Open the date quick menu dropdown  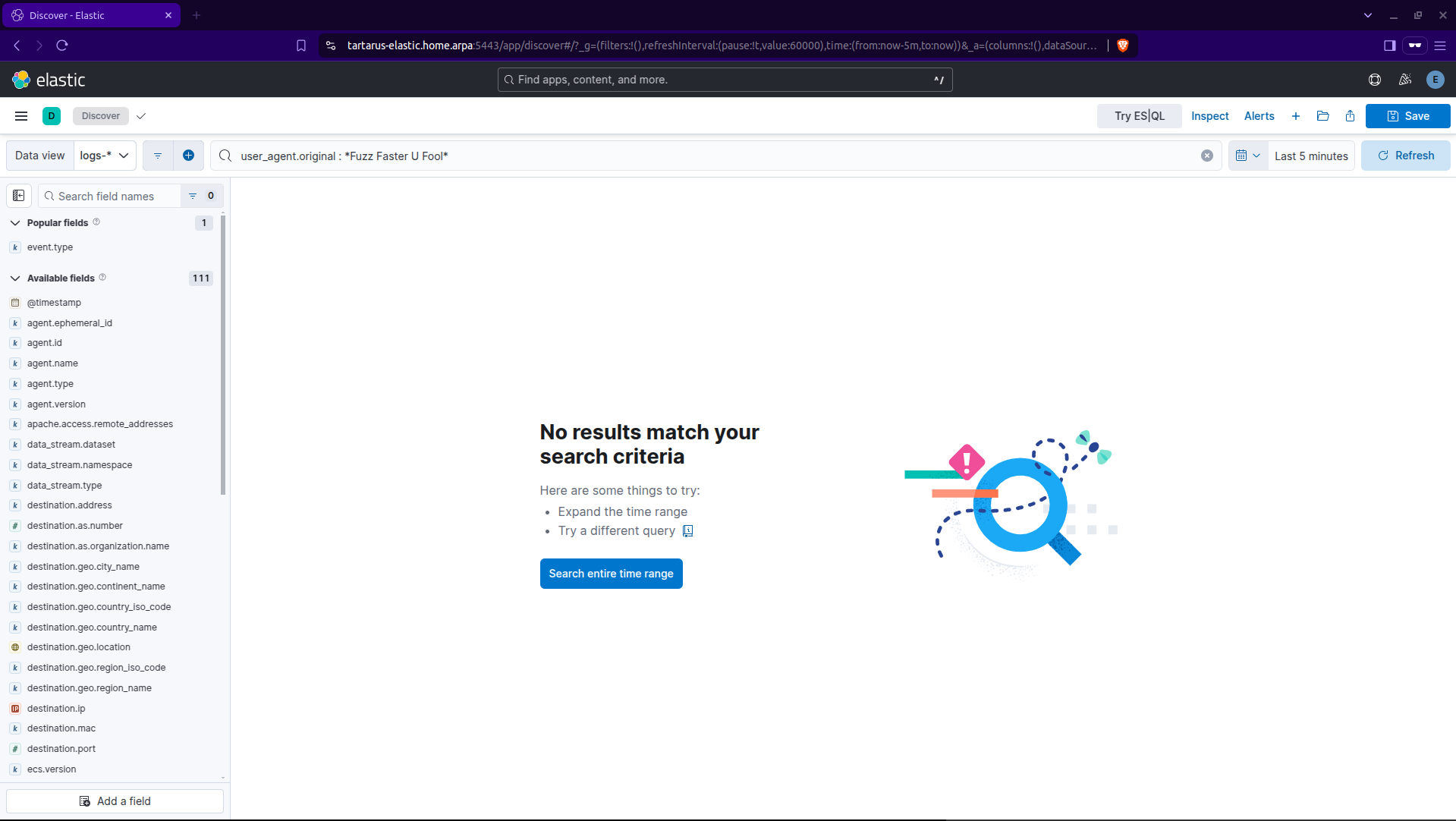pos(1247,156)
